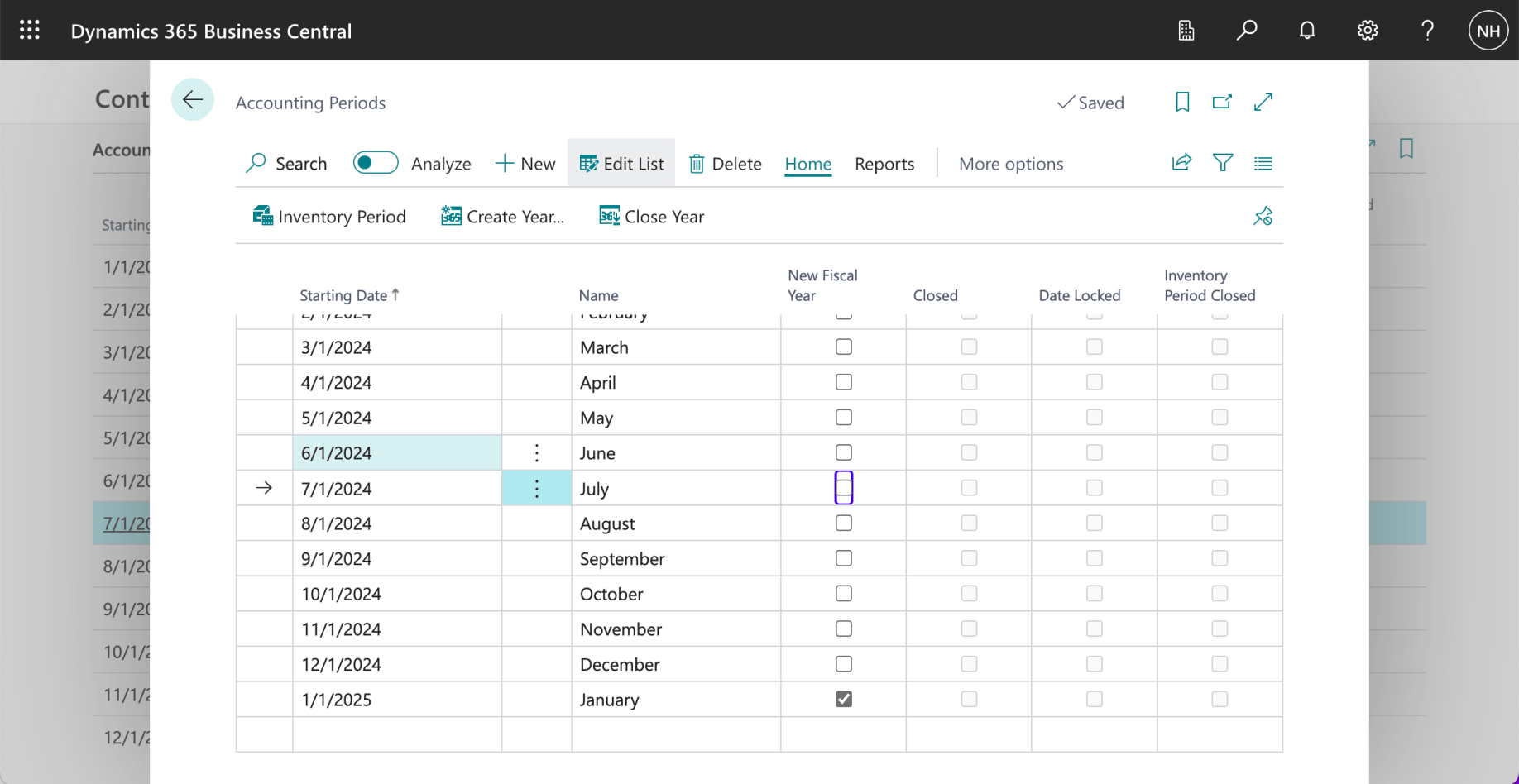Open the settings gear

[x=1368, y=31]
